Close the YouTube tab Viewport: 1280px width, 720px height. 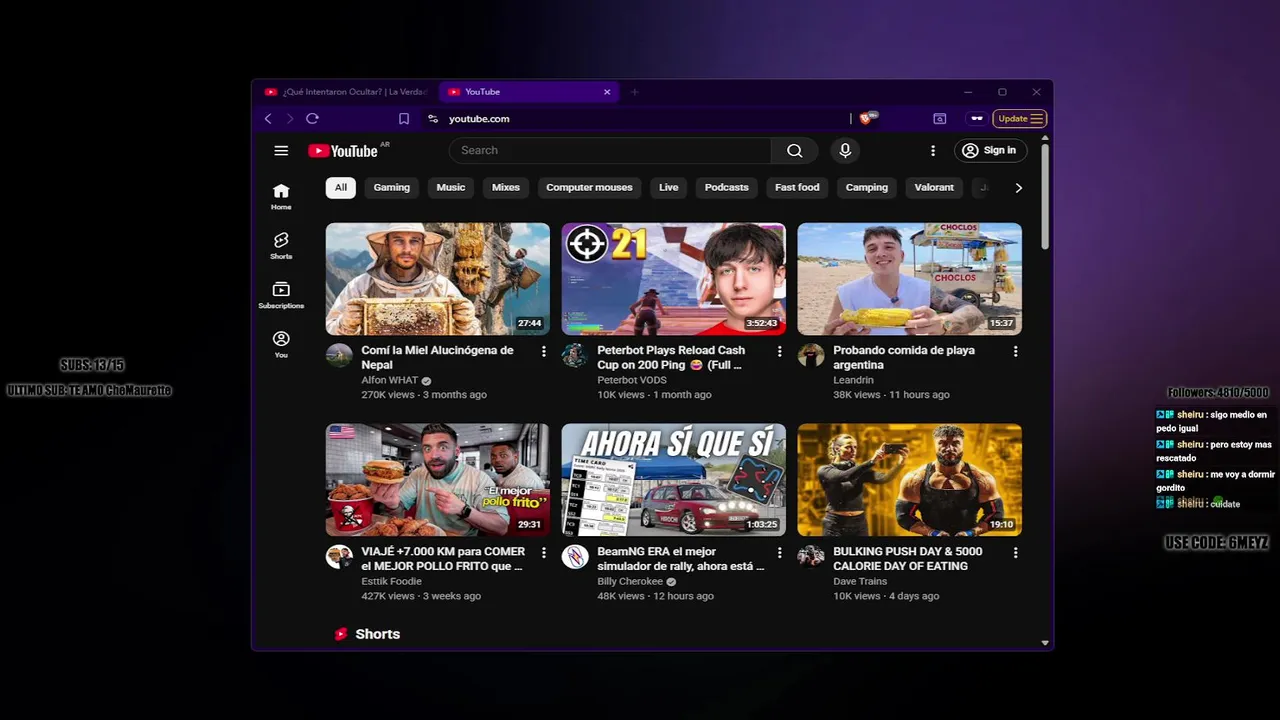tap(607, 92)
